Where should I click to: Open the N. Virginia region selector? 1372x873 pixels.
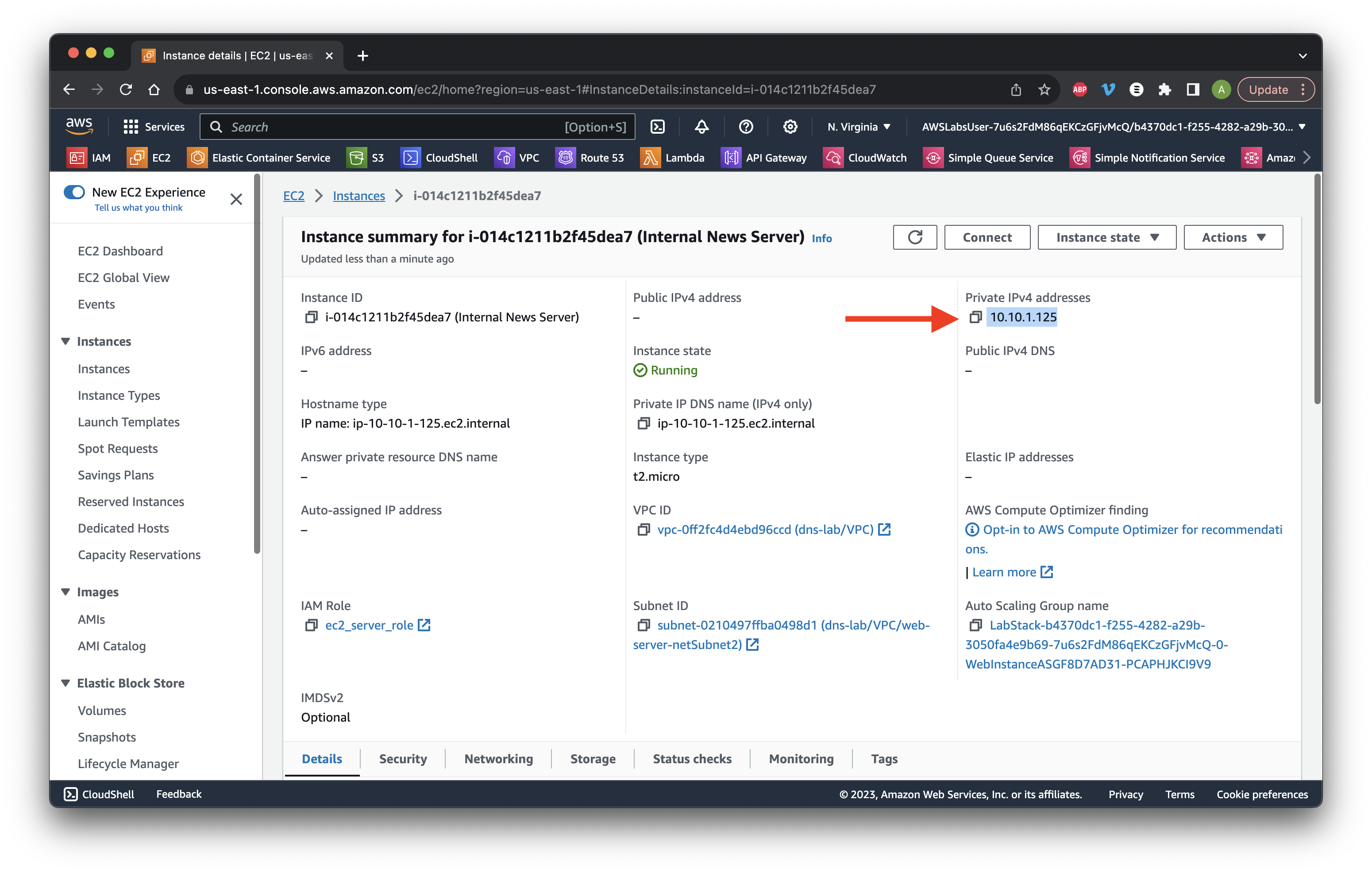point(859,127)
